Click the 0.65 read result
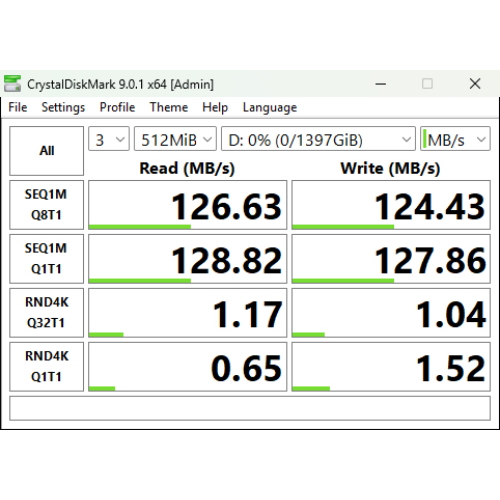 [x=188, y=367]
